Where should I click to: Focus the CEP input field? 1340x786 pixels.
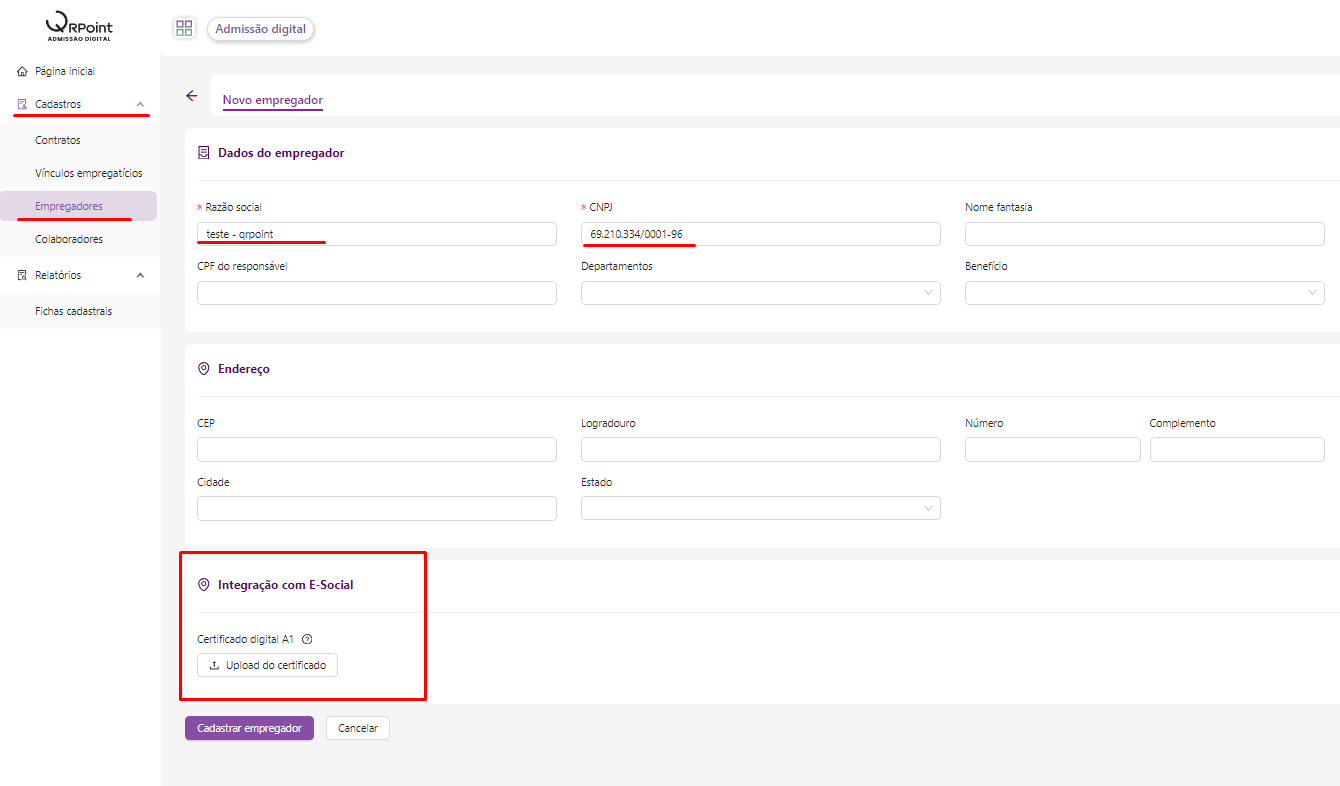pos(376,449)
